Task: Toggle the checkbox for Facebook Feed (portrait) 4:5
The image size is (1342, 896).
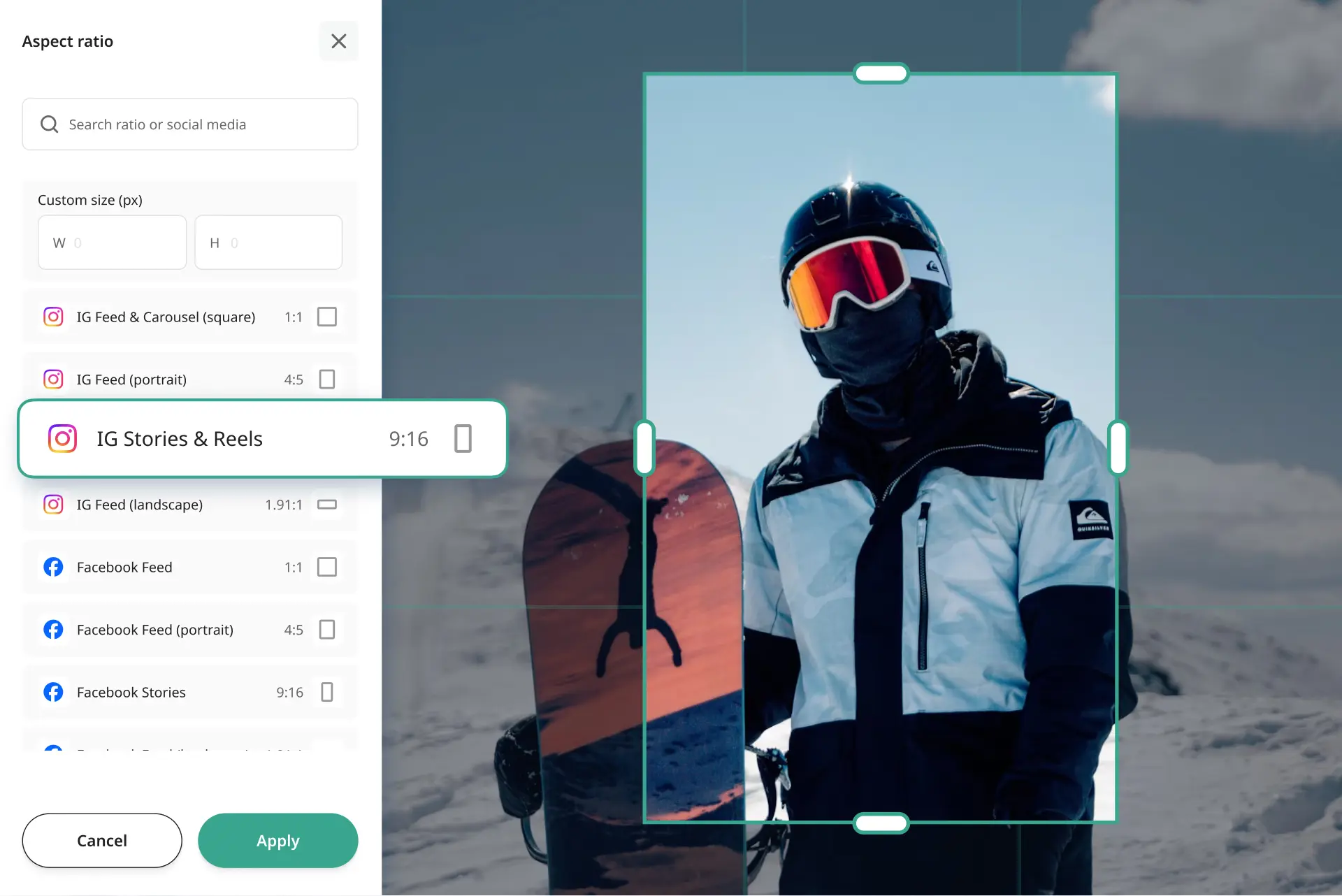Action: (326, 629)
